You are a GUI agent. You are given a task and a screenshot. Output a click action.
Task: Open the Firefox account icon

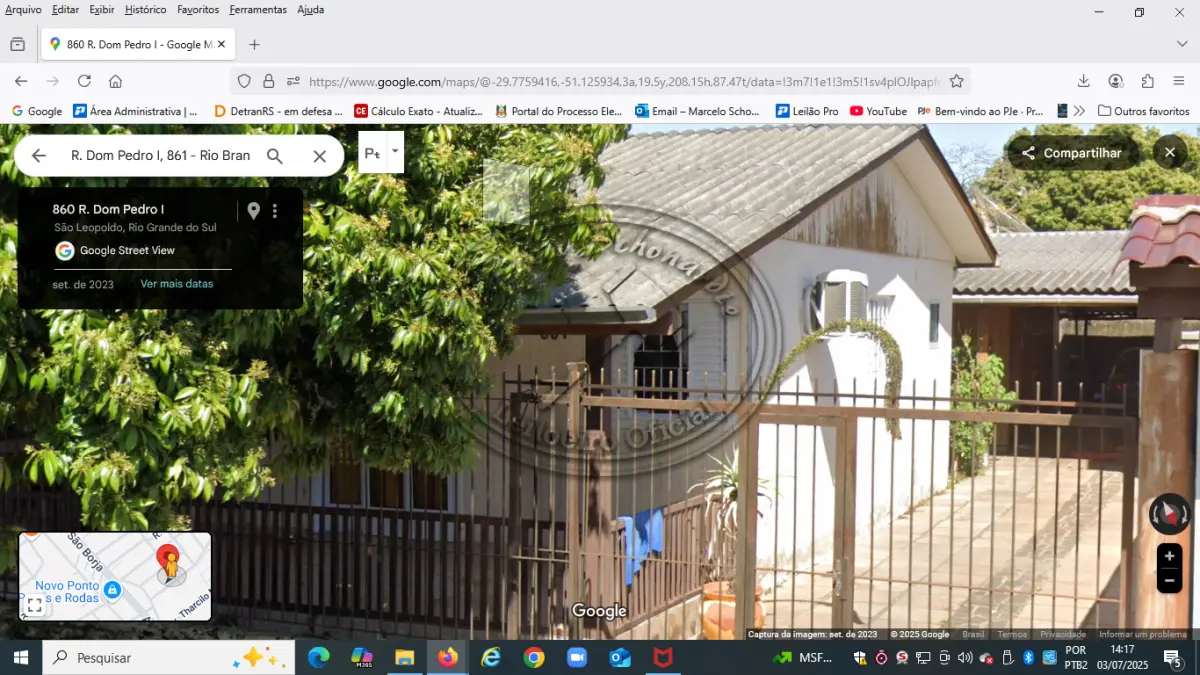point(1116,81)
